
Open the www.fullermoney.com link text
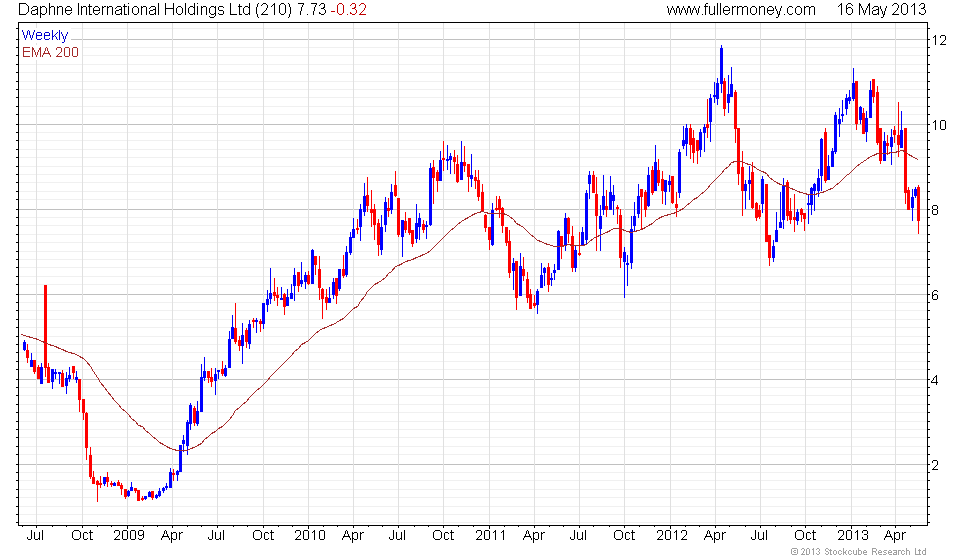tap(741, 9)
